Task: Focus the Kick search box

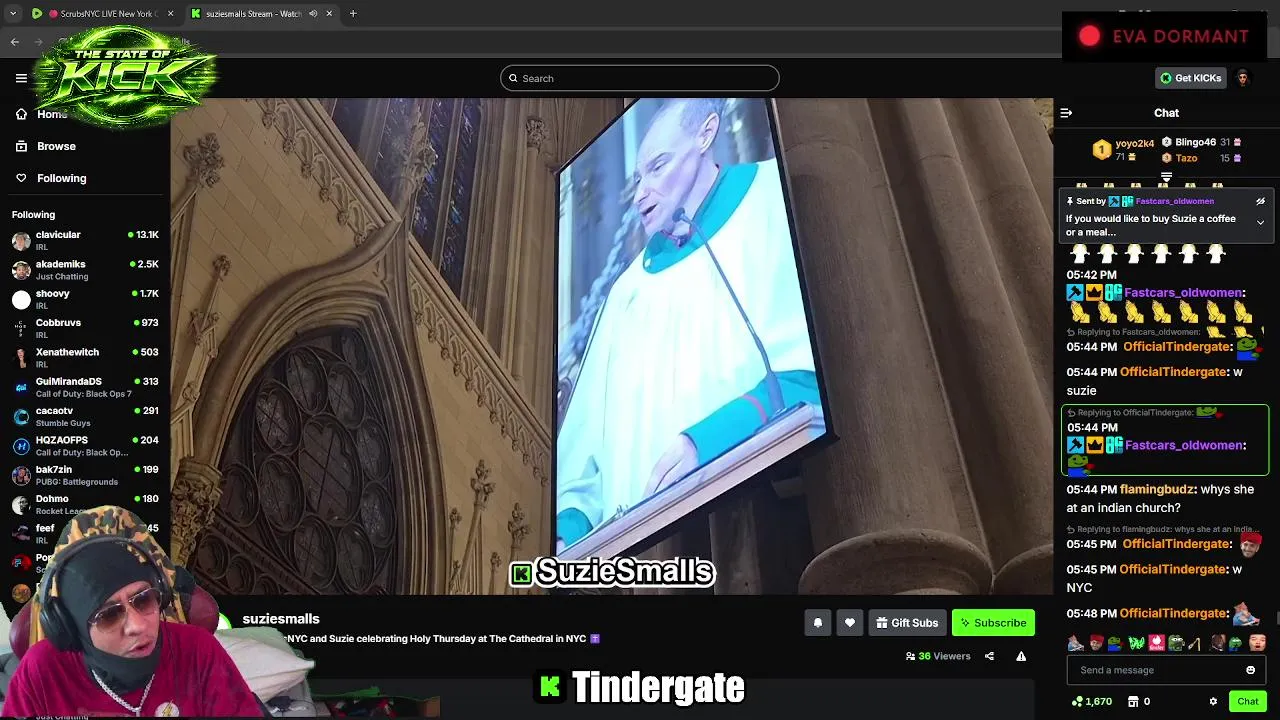Action: 640,78
